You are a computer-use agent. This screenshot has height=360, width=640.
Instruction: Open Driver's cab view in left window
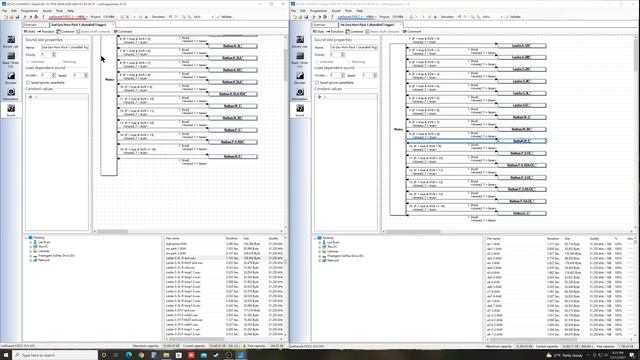[x=11, y=41]
